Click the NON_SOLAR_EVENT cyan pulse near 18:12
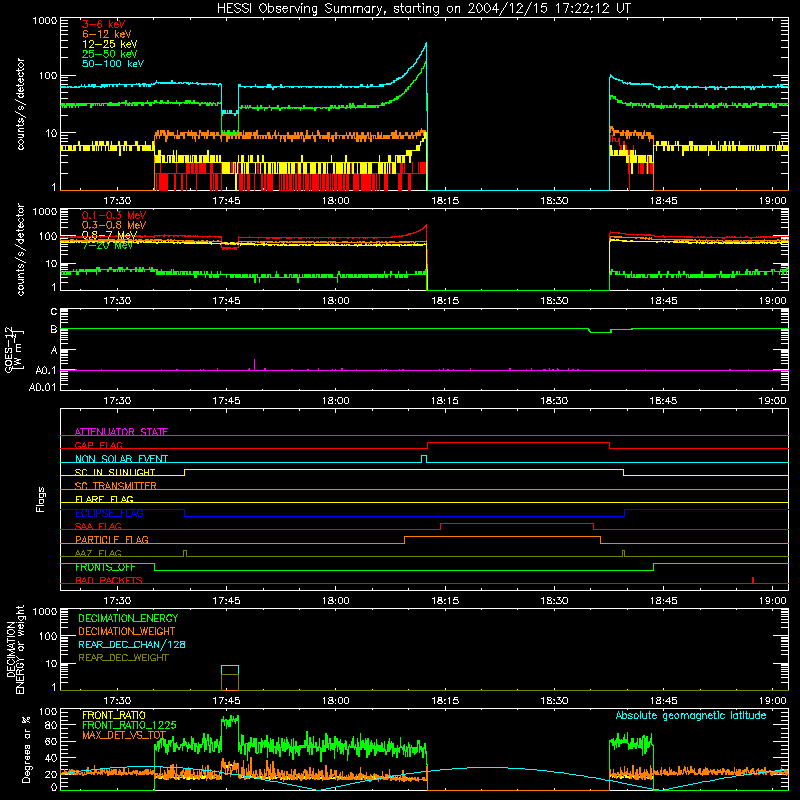 (424, 459)
